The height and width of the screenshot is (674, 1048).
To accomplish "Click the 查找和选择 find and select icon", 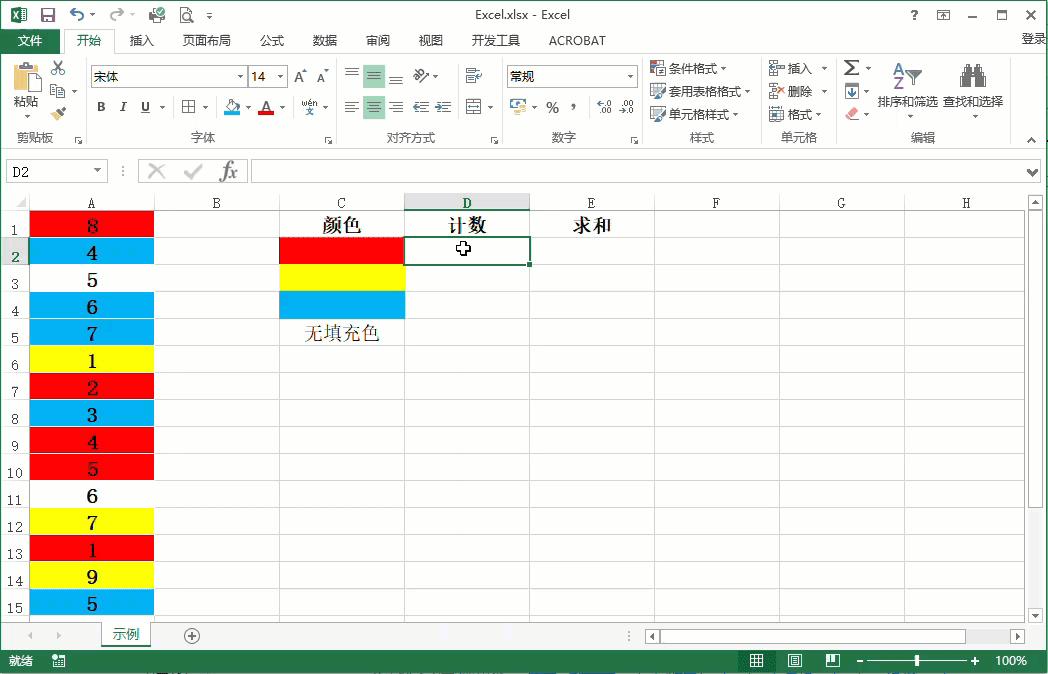I will 972,90.
